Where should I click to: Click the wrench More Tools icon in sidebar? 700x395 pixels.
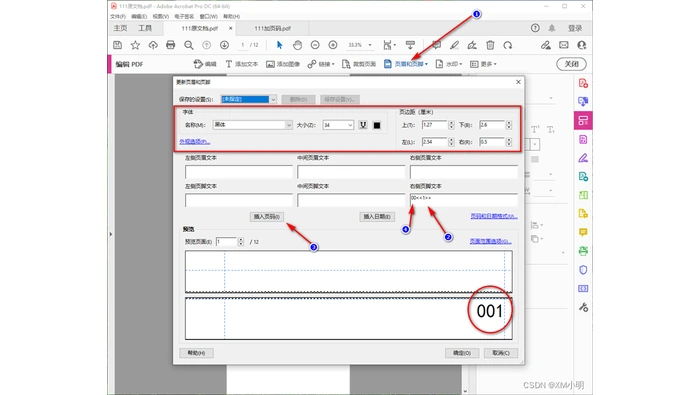coord(583,307)
